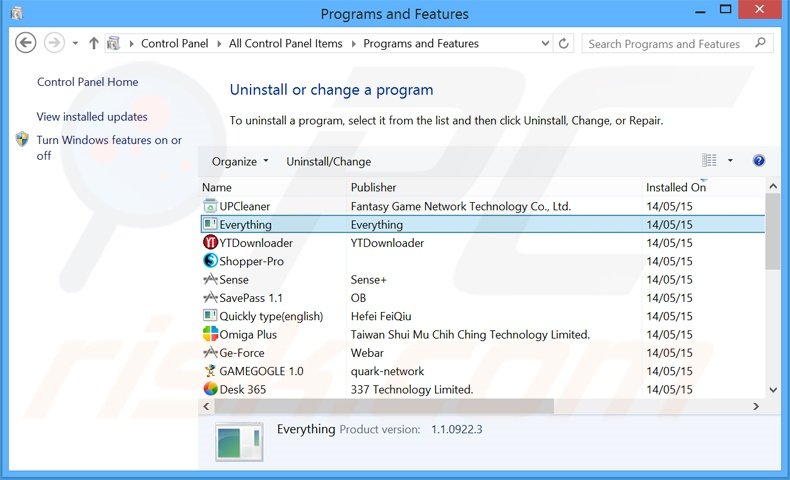Click the Sense program icon
790x480 pixels.
(210, 279)
